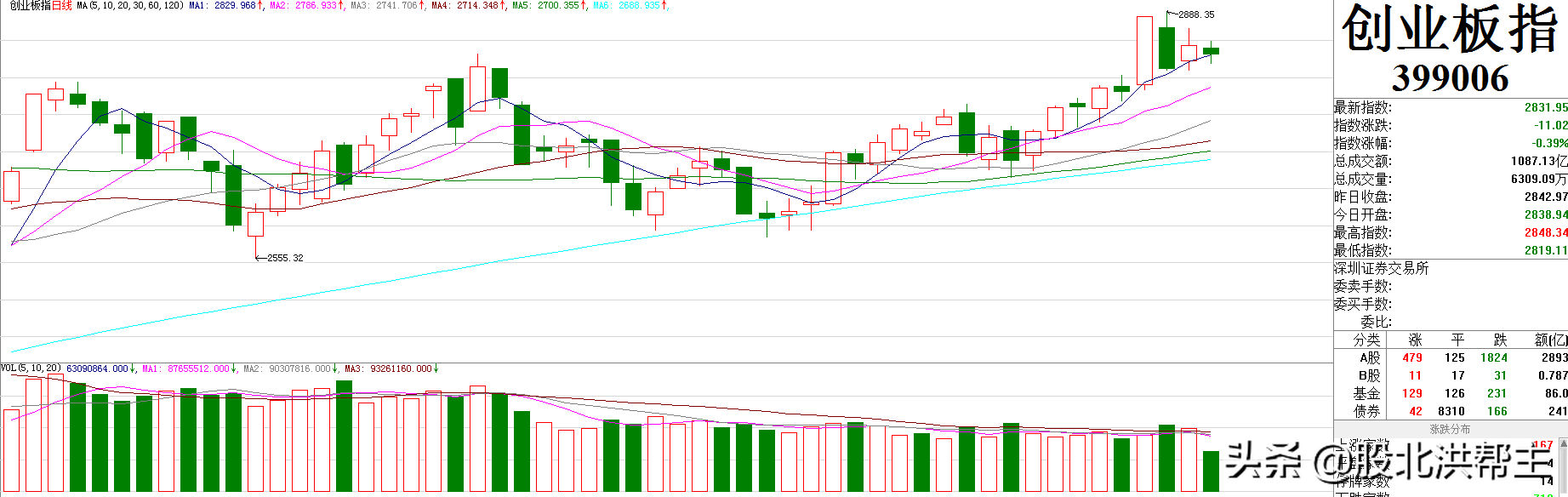Viewport: 1568px width, 497px height.
Task: Click the green down arrow after VOL MA3
Action: (x=436, y=369)
